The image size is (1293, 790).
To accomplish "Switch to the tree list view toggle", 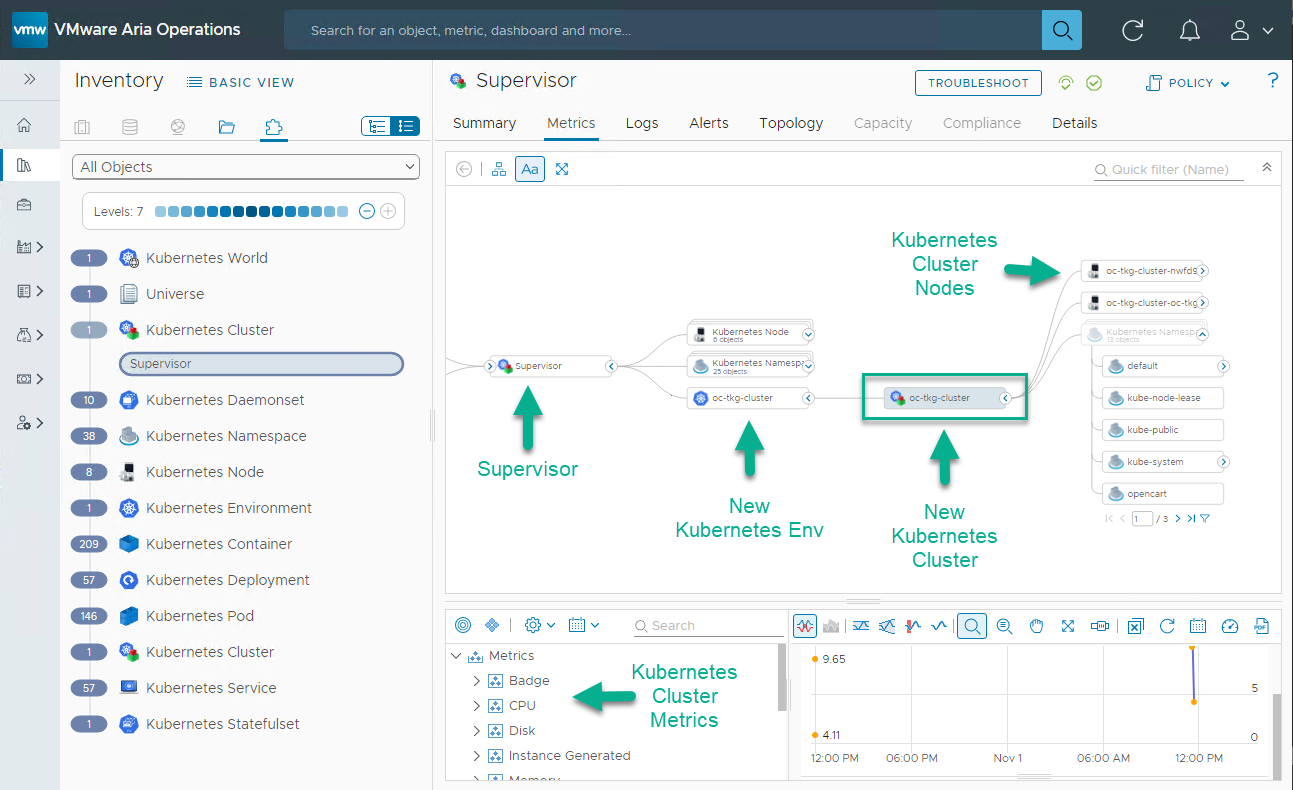I will click(377, 127).
